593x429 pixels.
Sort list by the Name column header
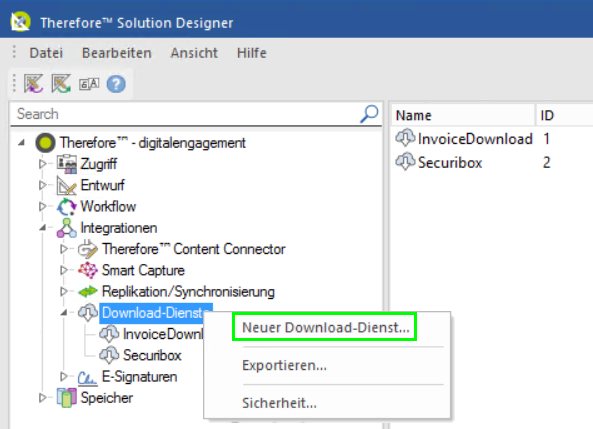(x=463, y=115)
